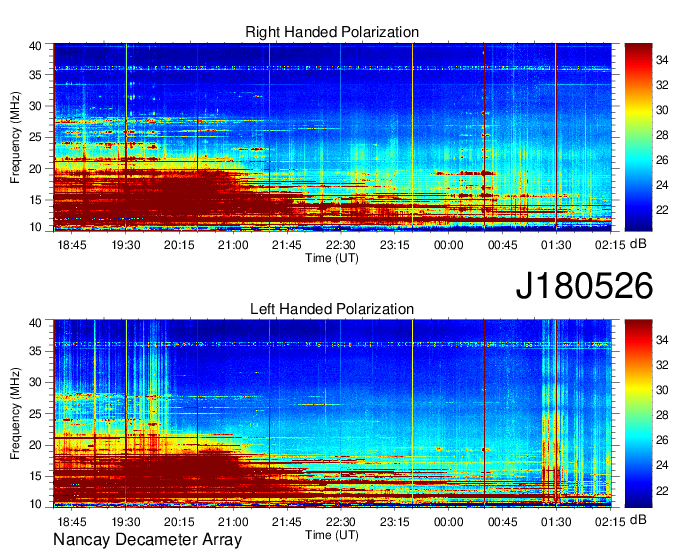Click the 22 value on upper color bar
This screenshot has height=552, width=680.
[662, 210]
